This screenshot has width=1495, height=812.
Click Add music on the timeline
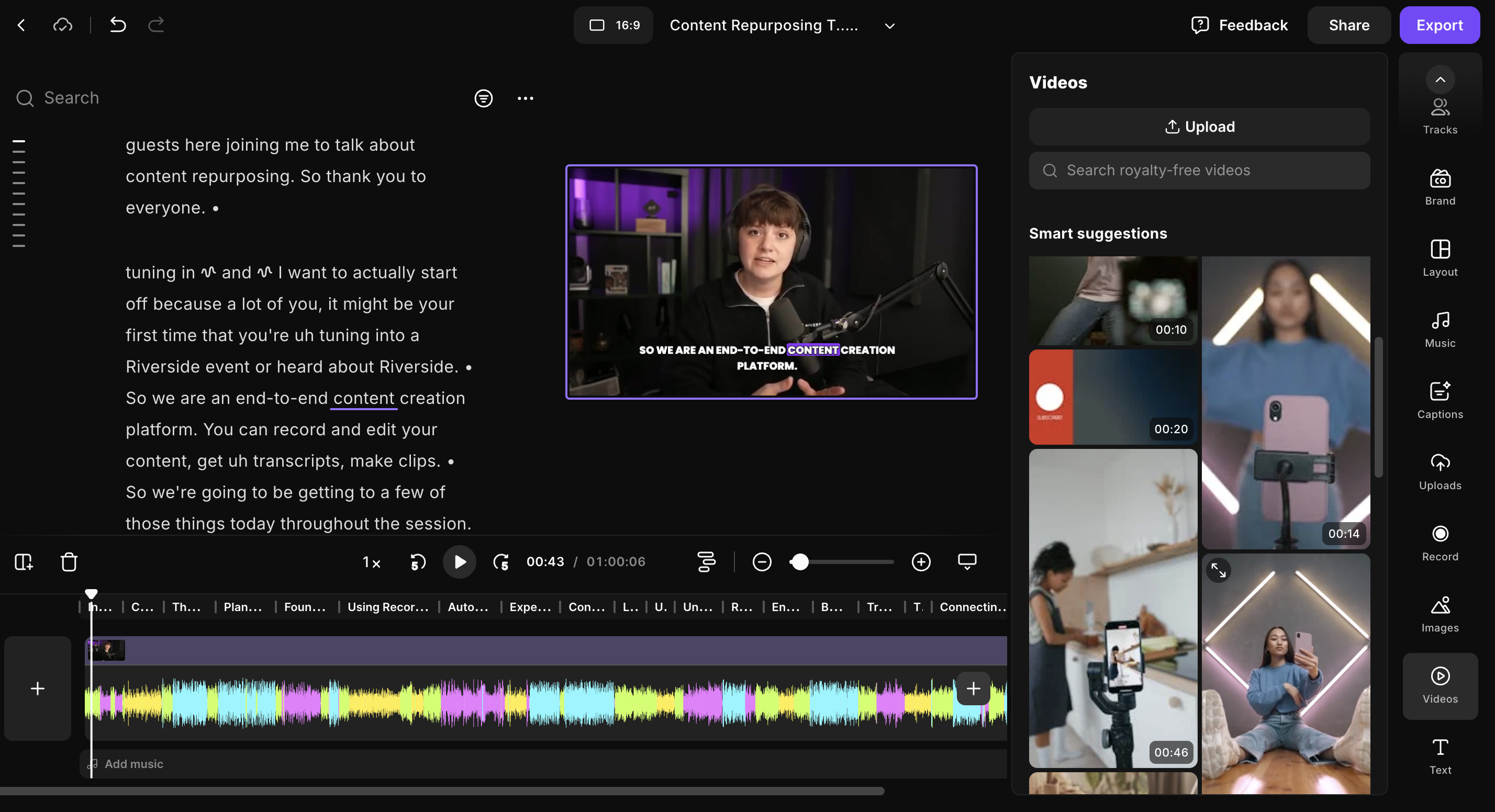[x=133, y=764]
